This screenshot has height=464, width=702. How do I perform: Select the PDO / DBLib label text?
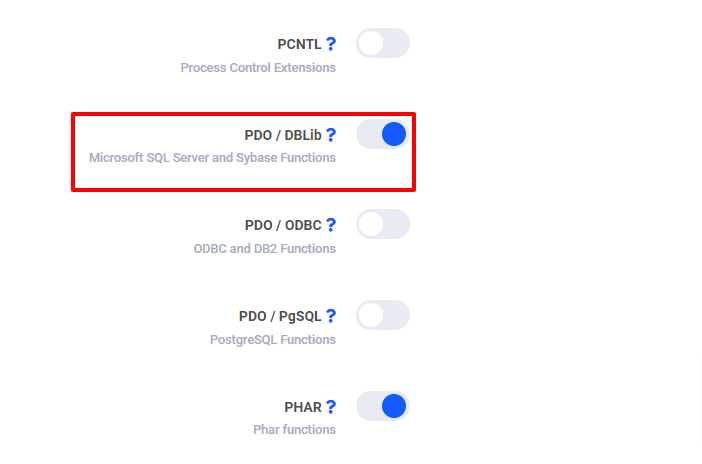click(283, 135)
